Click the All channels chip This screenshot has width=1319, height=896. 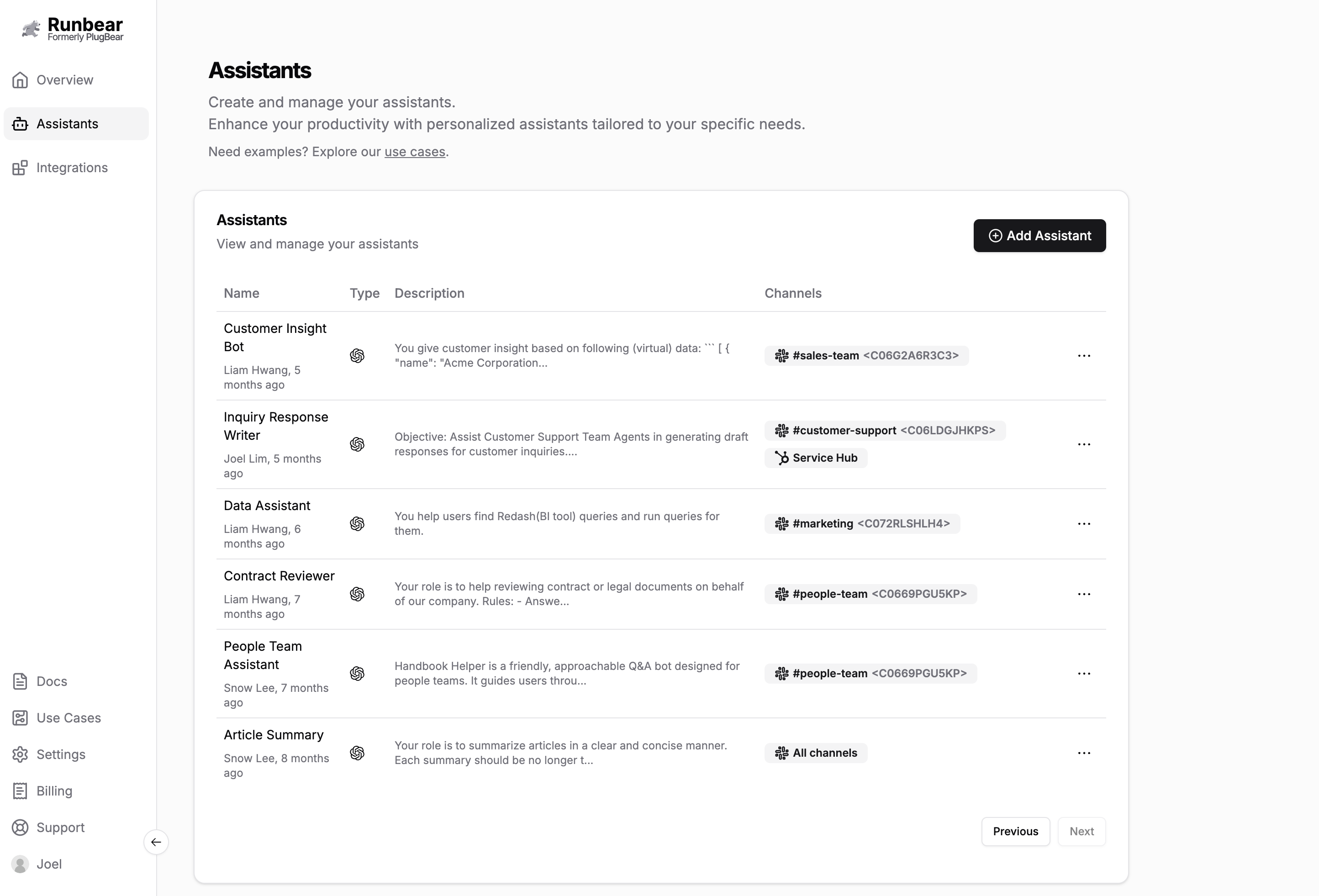816,753
